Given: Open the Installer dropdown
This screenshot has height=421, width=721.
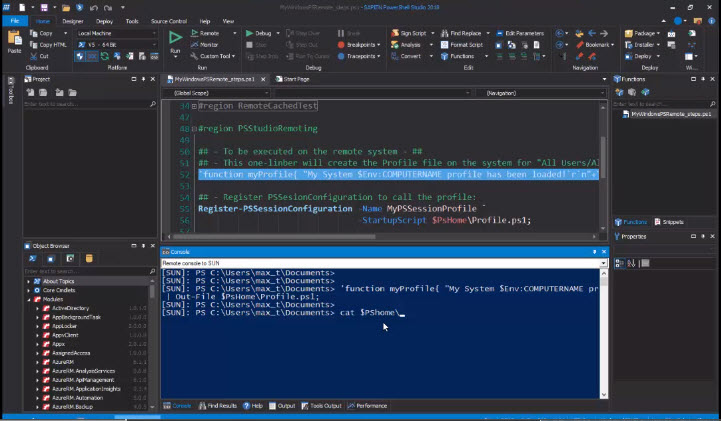Looking at the screenshot, I should coord(658,45).
